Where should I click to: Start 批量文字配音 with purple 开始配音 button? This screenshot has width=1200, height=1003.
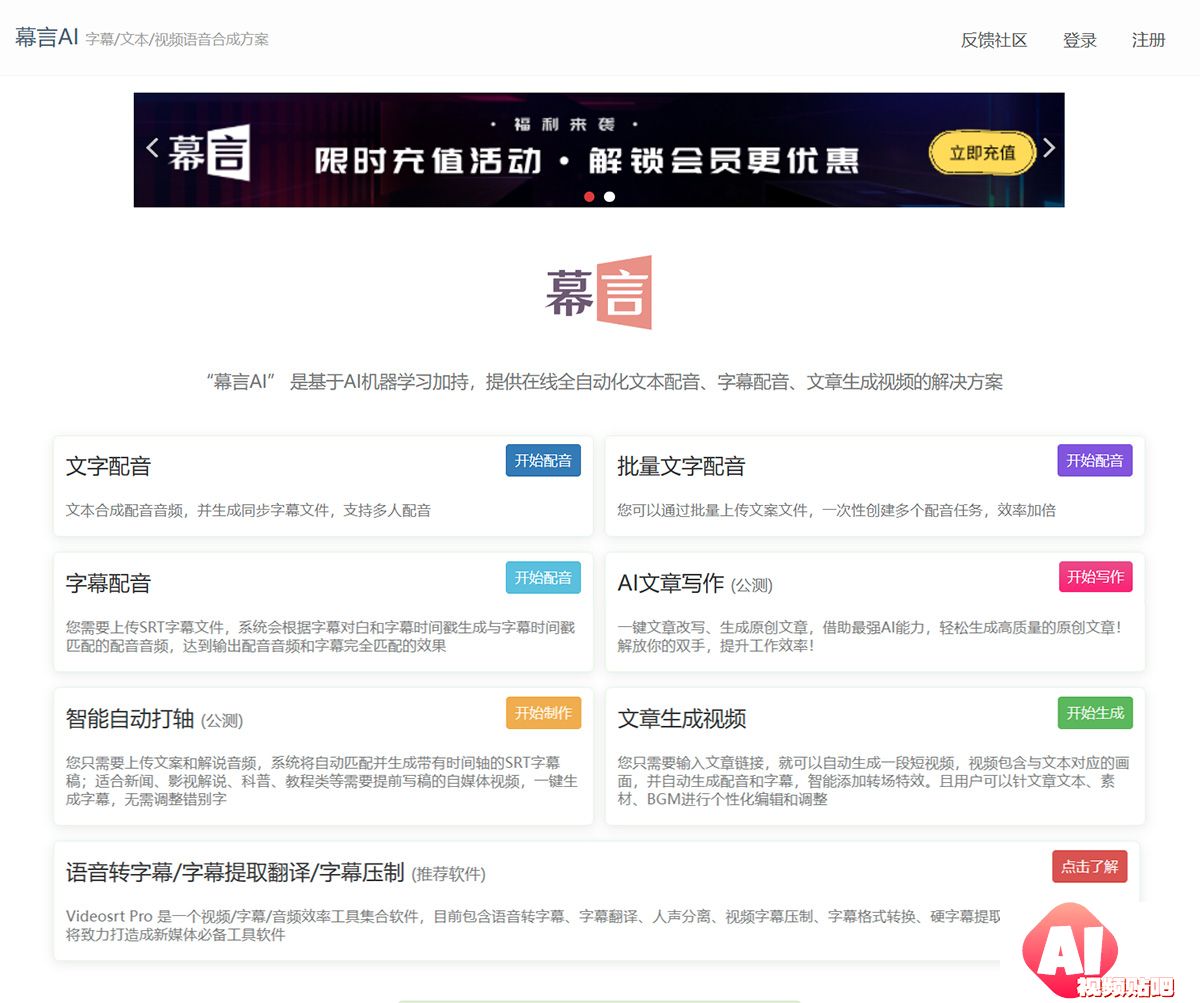(x=1095, y=460)
